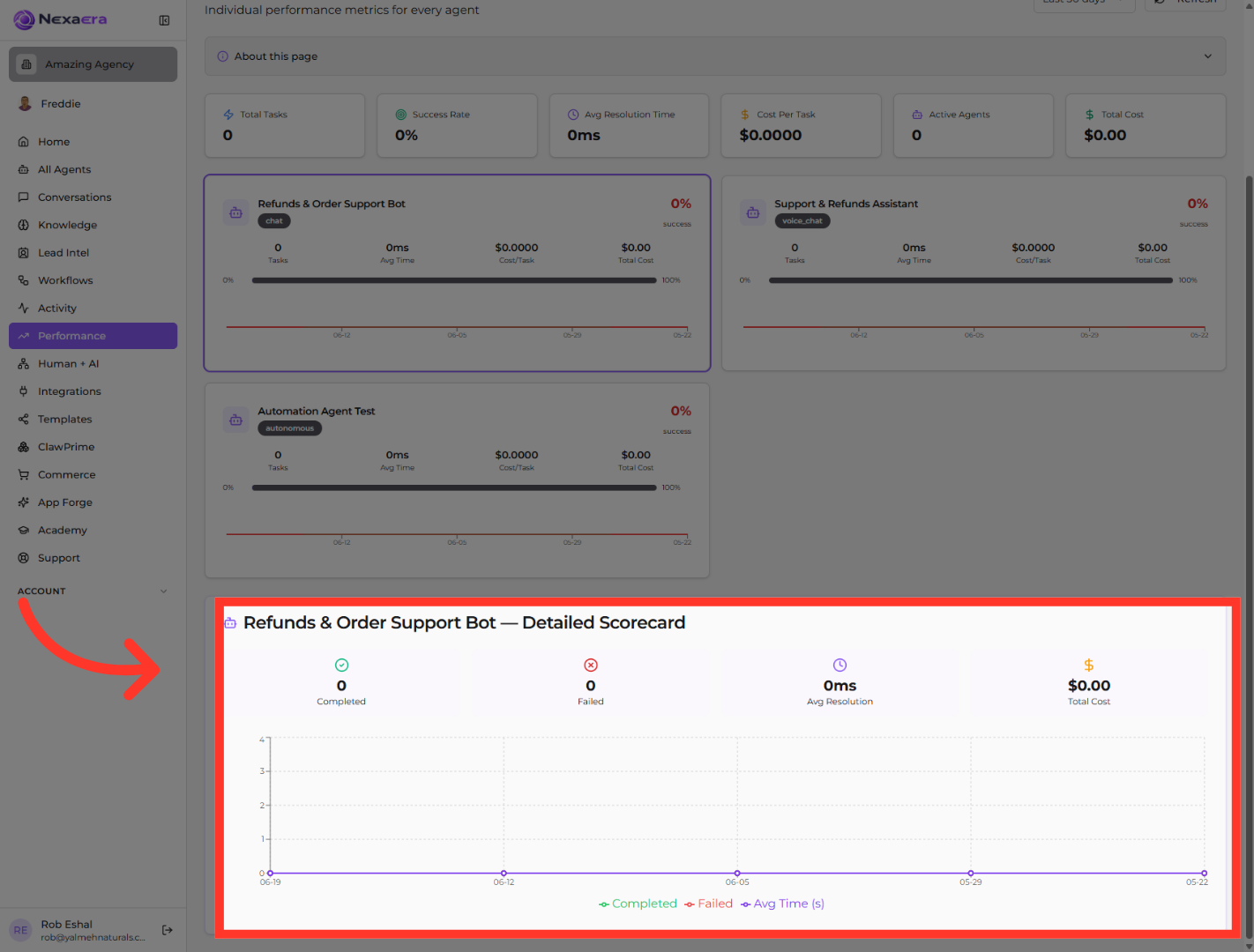The width and height of the screenshot is (1254, 952).
Task: Click the autonomous tag on Automation Agent Test
Action: 290,428
